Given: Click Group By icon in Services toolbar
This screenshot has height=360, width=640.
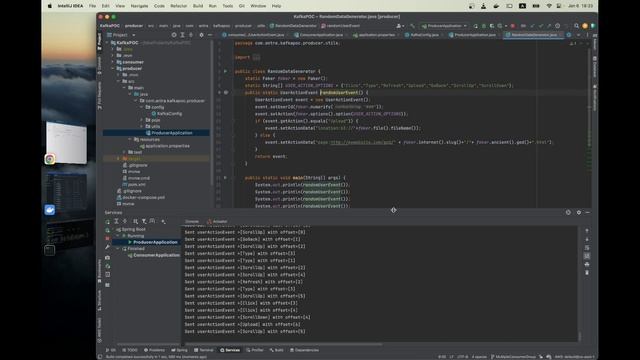Looking at the screenshot, I should coord(136,221).
